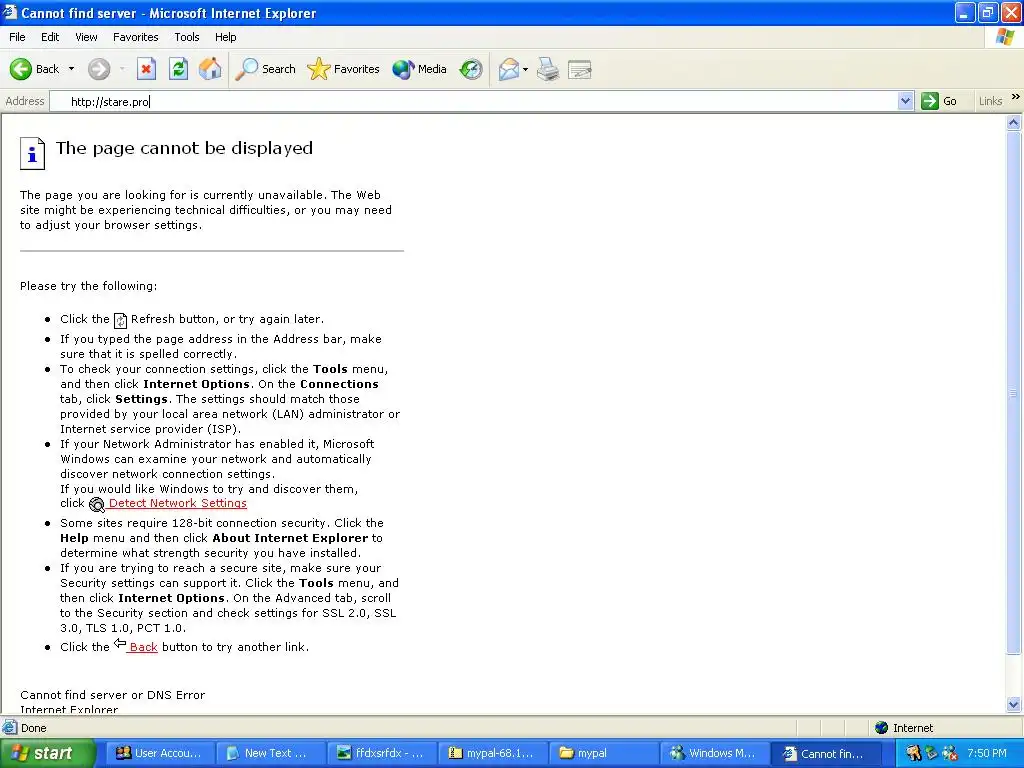This screenshot has width=1024, height=768.
Task: Click the heading The page cannot be displayed
Action: [184, 148]
